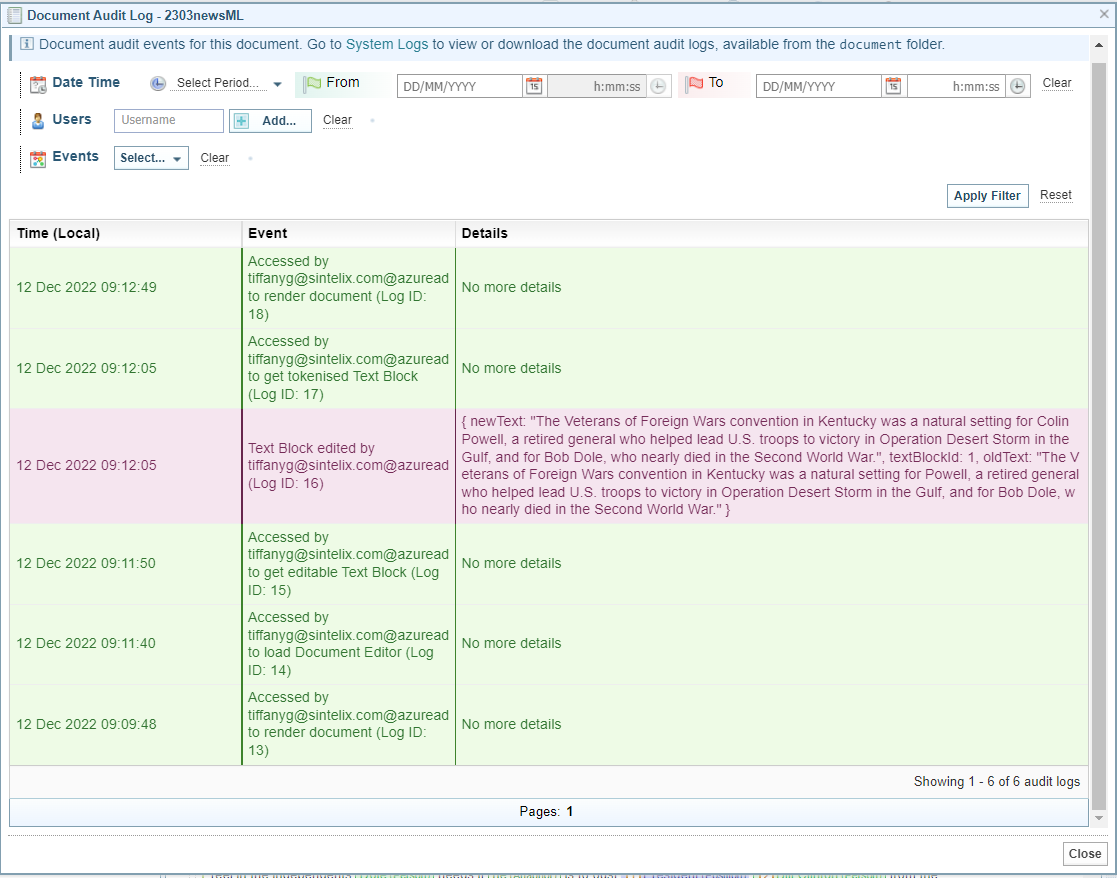Image resolution: width=1117 pixels, height=878 pixels.
Task: Click the To time h:mm:ss field
Action: 955,87
